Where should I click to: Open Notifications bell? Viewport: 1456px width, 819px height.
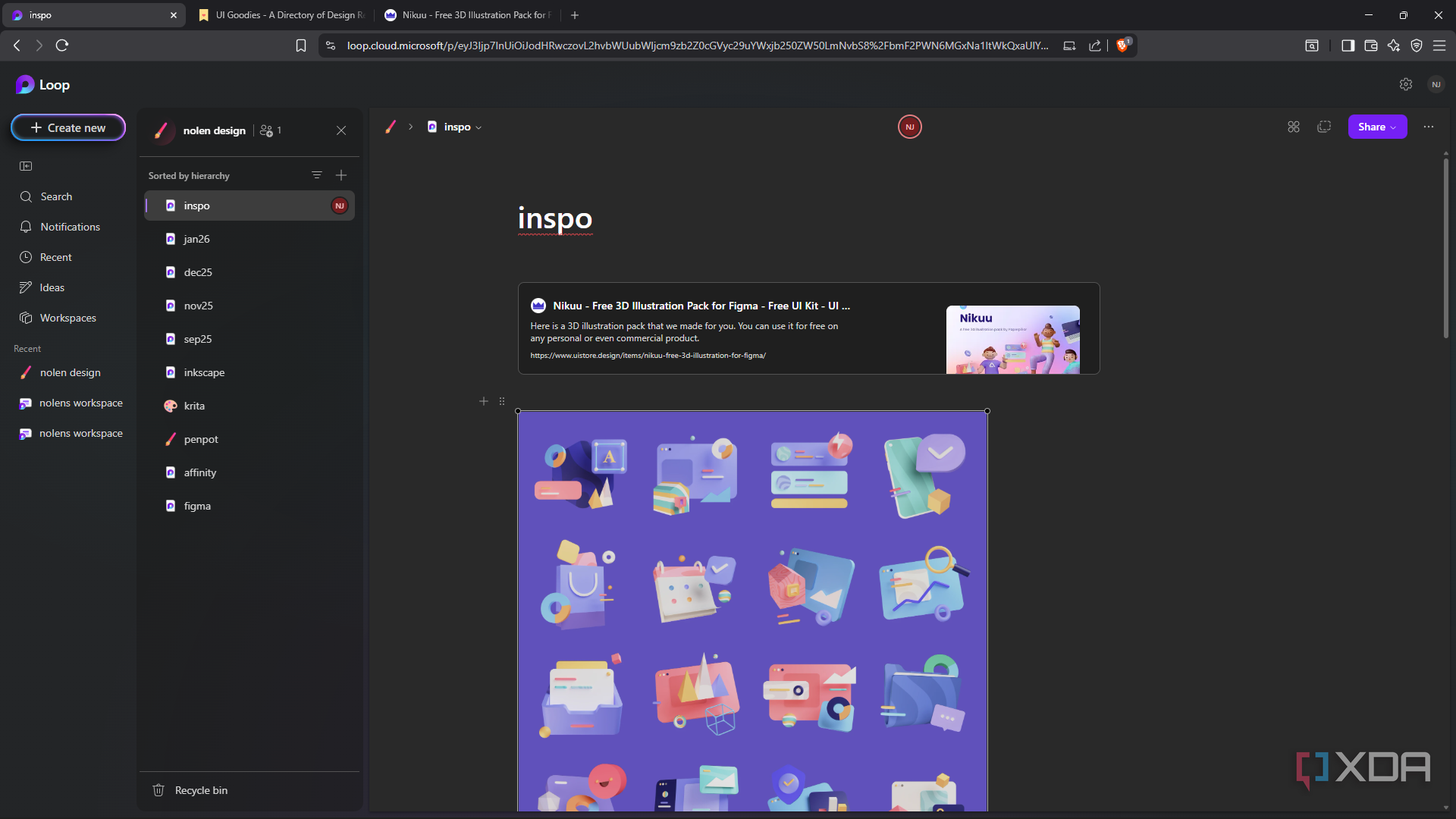[x=60, y=227]
